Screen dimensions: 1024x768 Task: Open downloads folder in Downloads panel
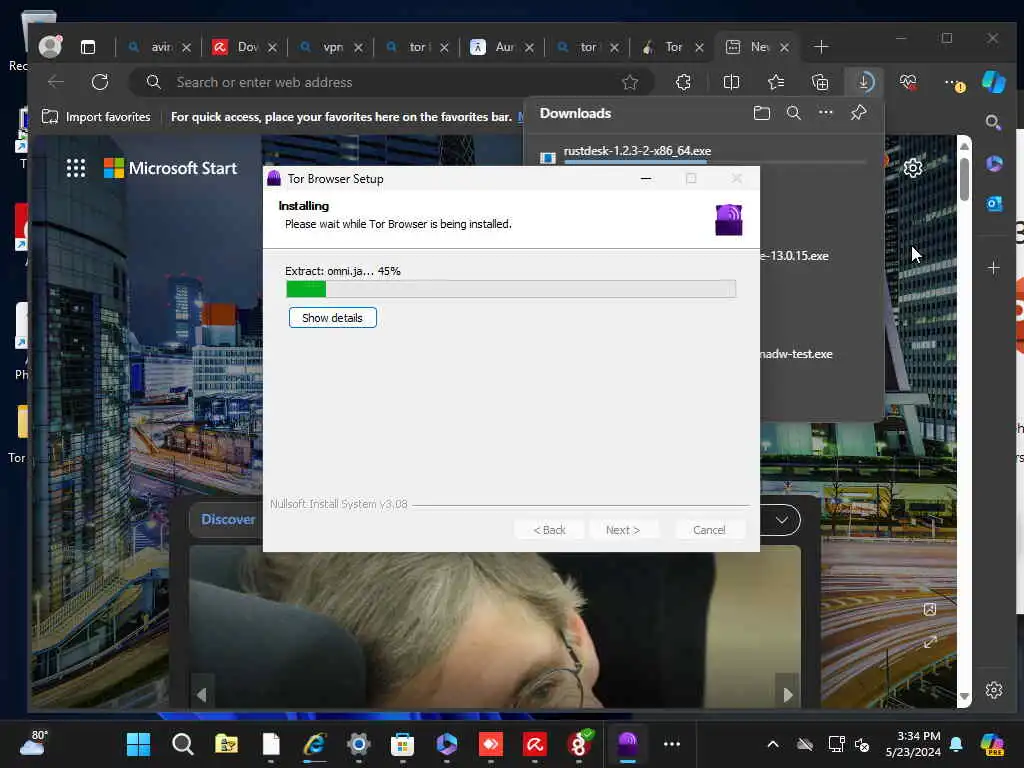click(761, 113)
